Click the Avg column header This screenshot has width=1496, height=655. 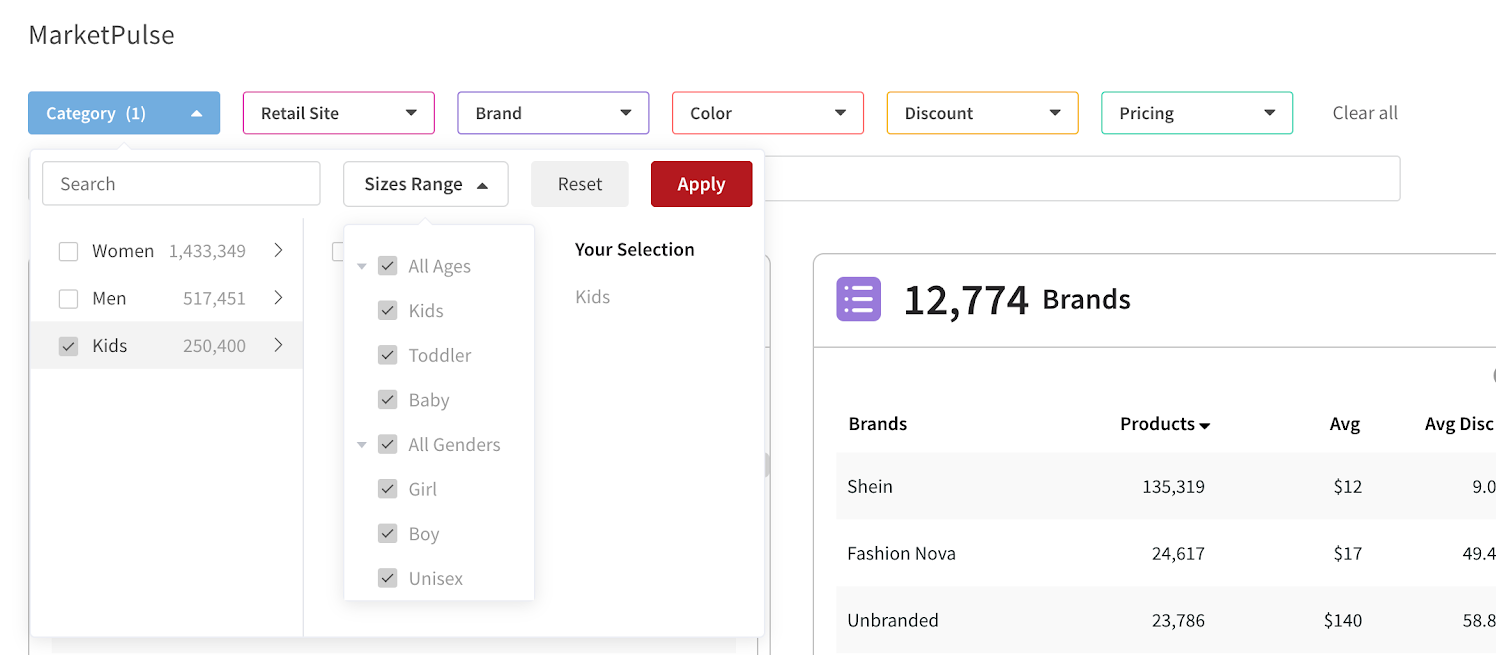click(x=1345, y=424)
